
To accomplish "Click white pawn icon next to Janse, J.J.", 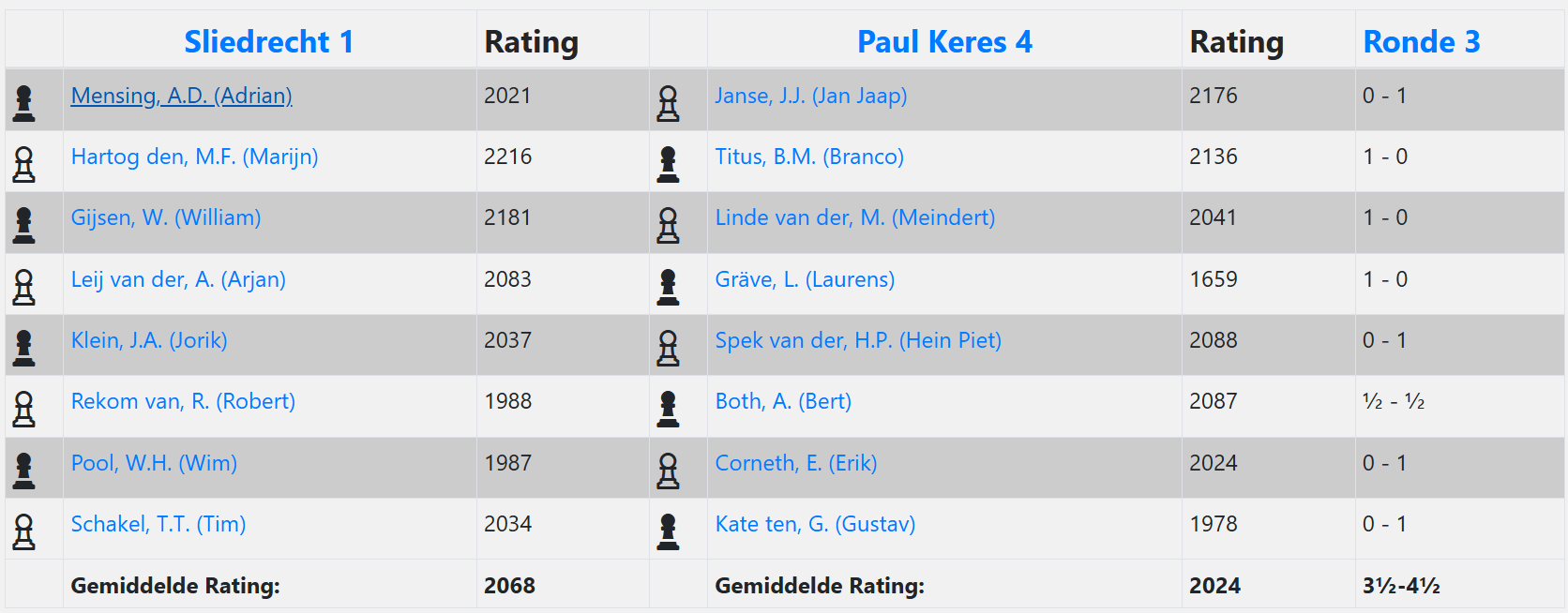I will coord(668,103).
